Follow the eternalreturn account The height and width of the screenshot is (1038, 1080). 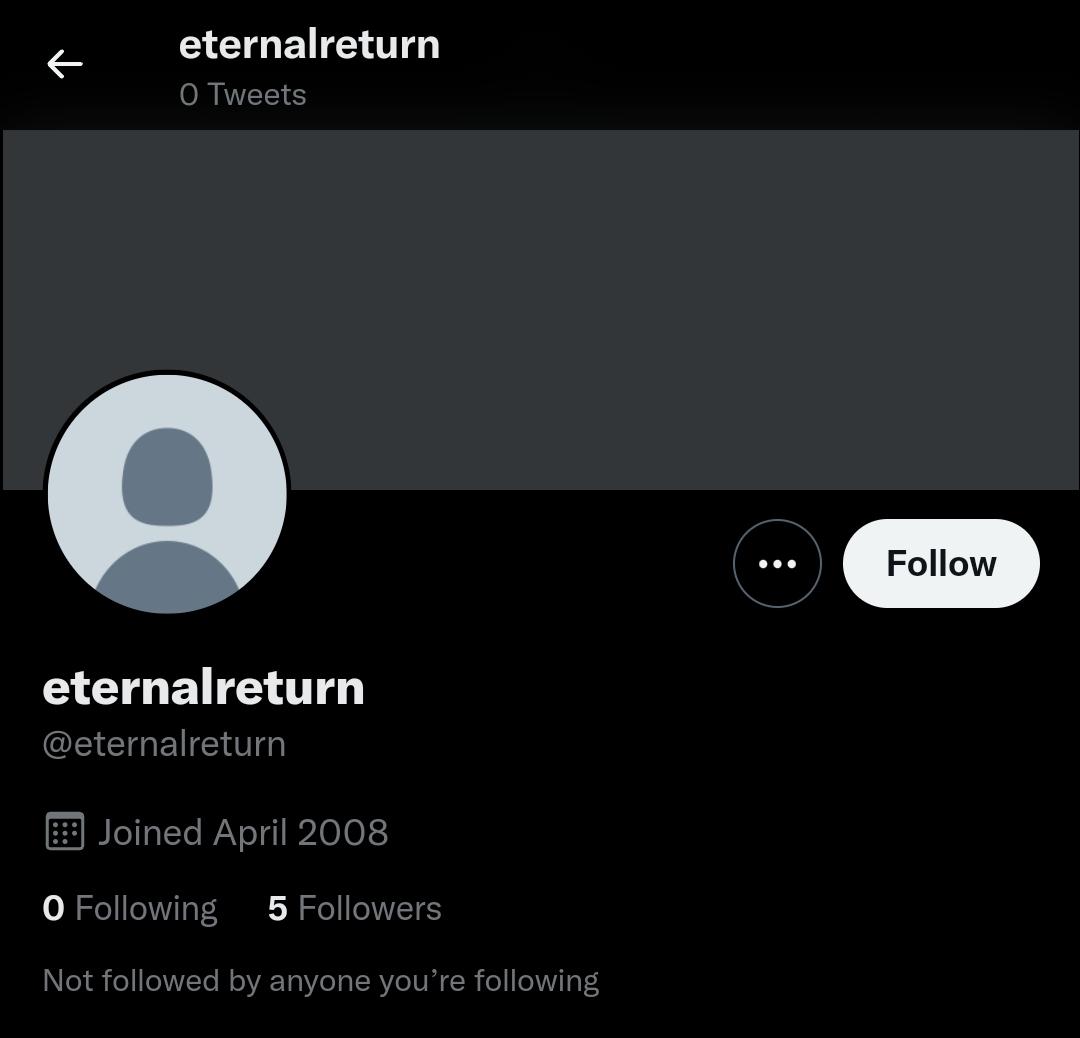[941, 563]
